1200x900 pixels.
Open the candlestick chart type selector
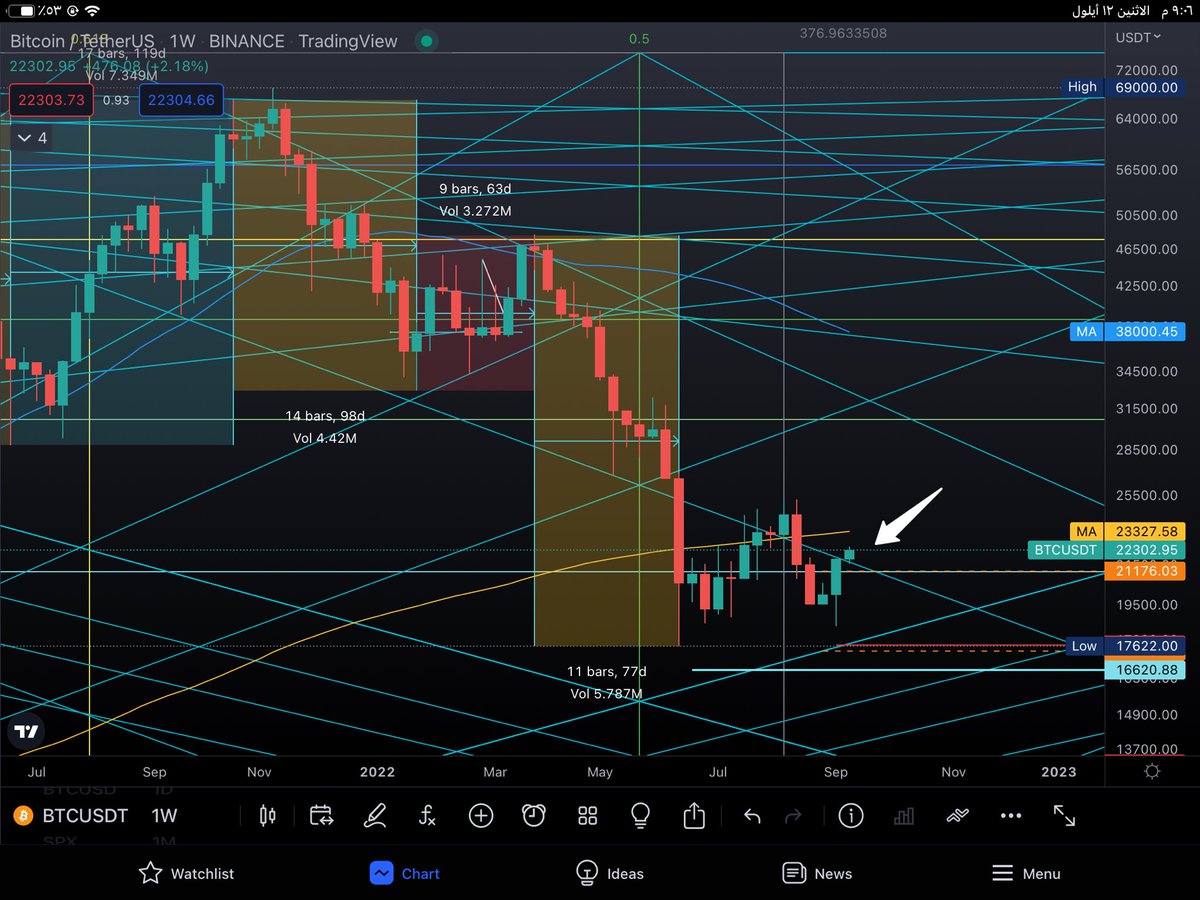pyautogui.click(x=267, y=816)
